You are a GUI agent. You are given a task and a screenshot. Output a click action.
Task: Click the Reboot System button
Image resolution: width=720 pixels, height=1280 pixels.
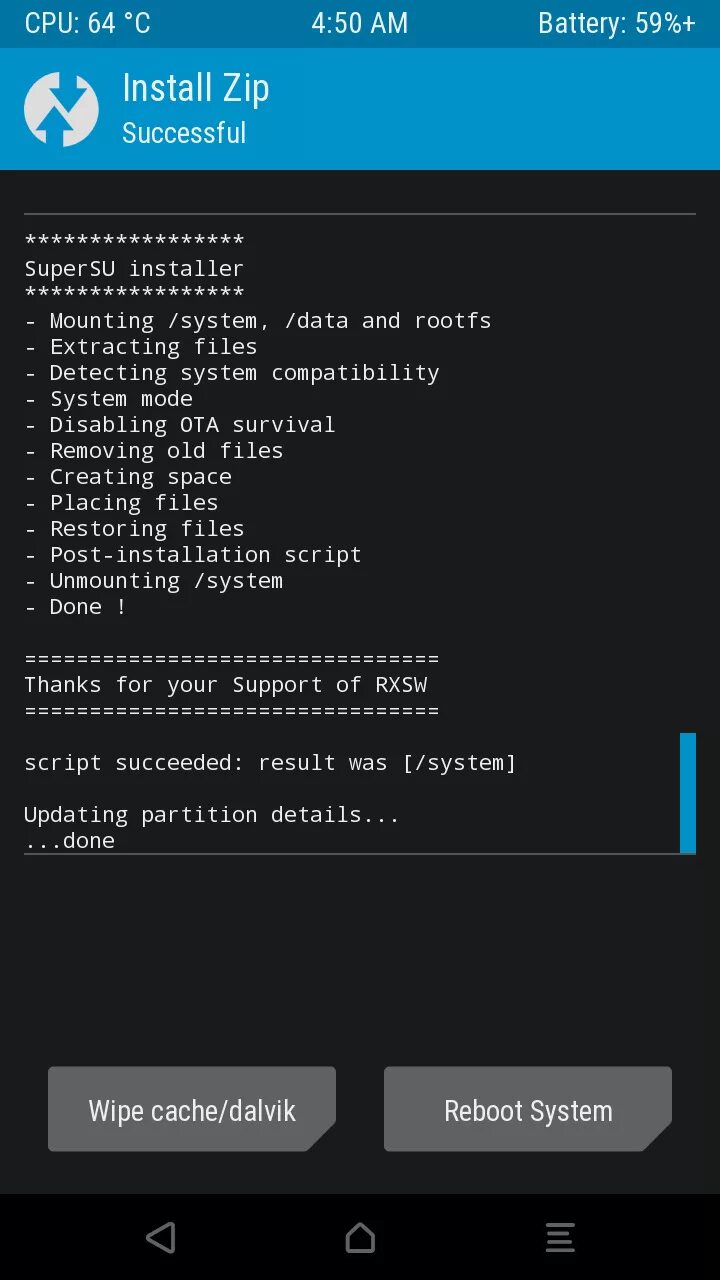point(528,1109)
